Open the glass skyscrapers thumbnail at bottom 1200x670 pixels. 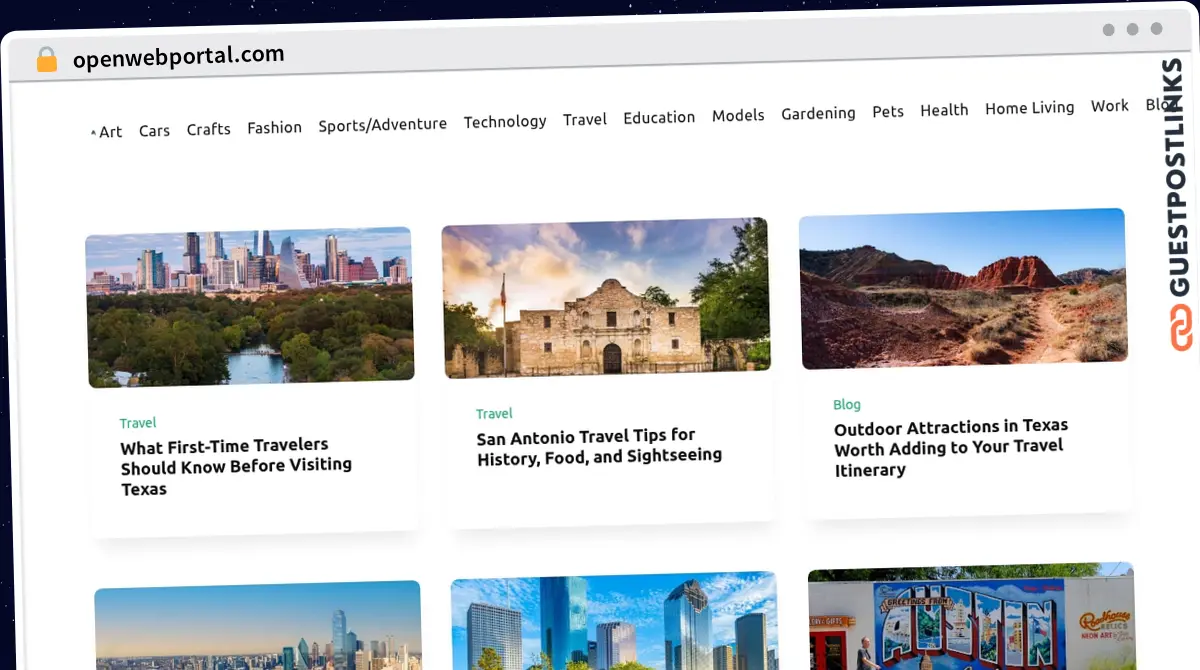point(615,620)
